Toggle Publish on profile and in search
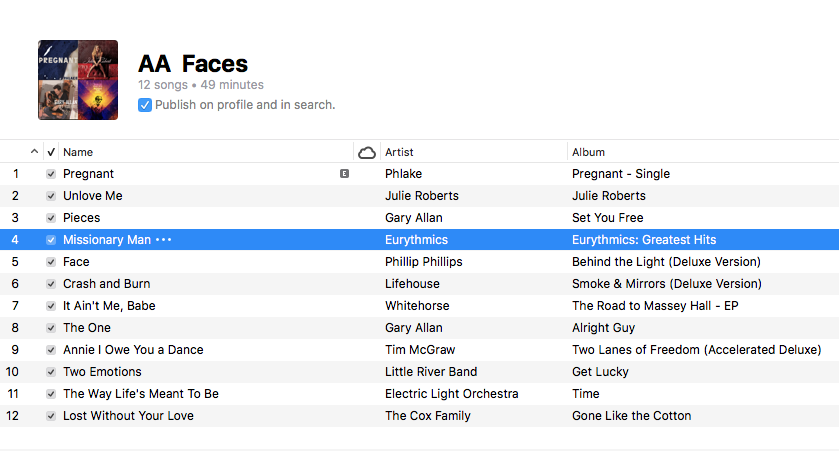Screen dimensions: 839x451 point(144,105)
